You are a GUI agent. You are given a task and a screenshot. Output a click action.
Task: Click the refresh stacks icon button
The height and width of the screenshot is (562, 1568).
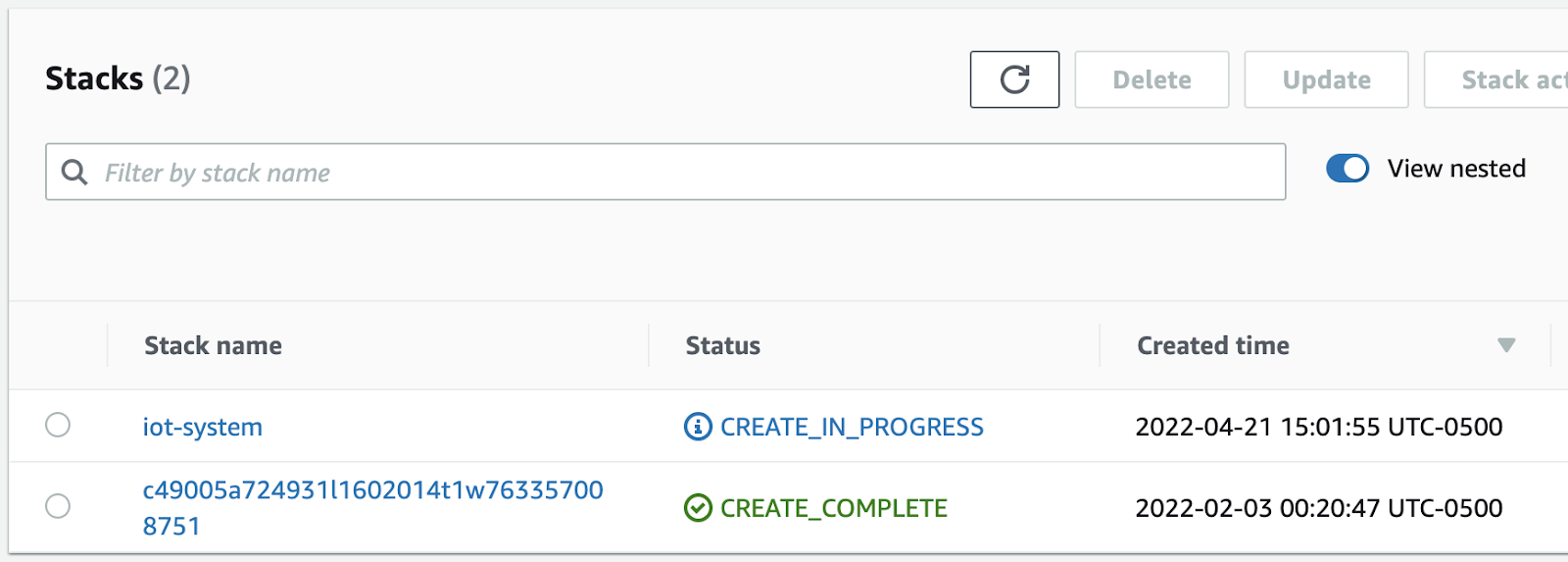(1014, 79)
